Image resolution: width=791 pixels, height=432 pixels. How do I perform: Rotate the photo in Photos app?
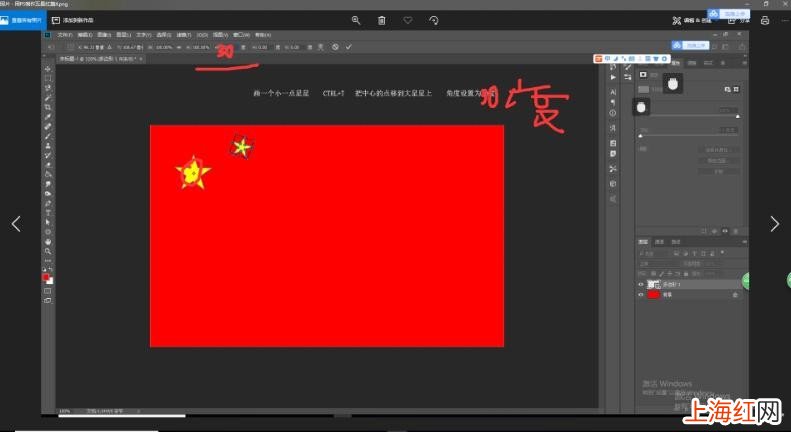pos(434,20)
